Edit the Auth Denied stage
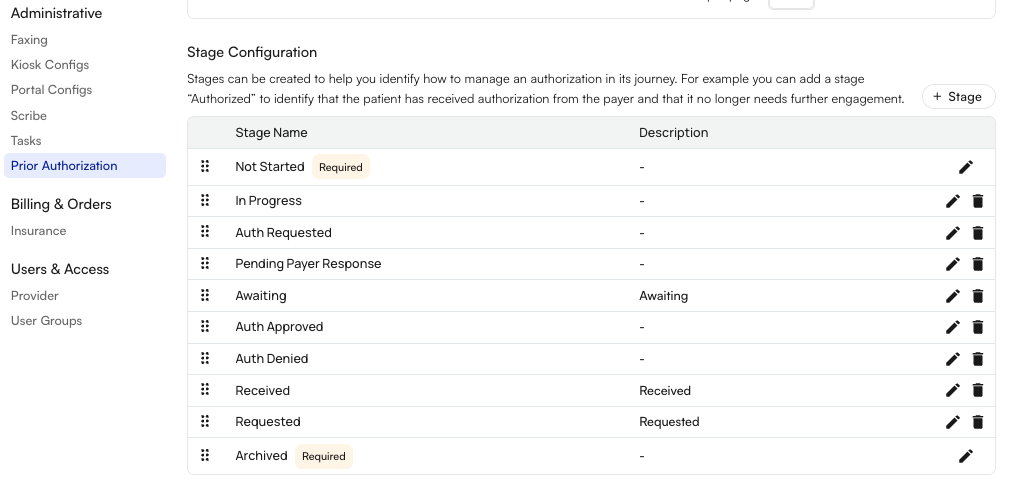1015x484 pixels. (x=952, y=358)
